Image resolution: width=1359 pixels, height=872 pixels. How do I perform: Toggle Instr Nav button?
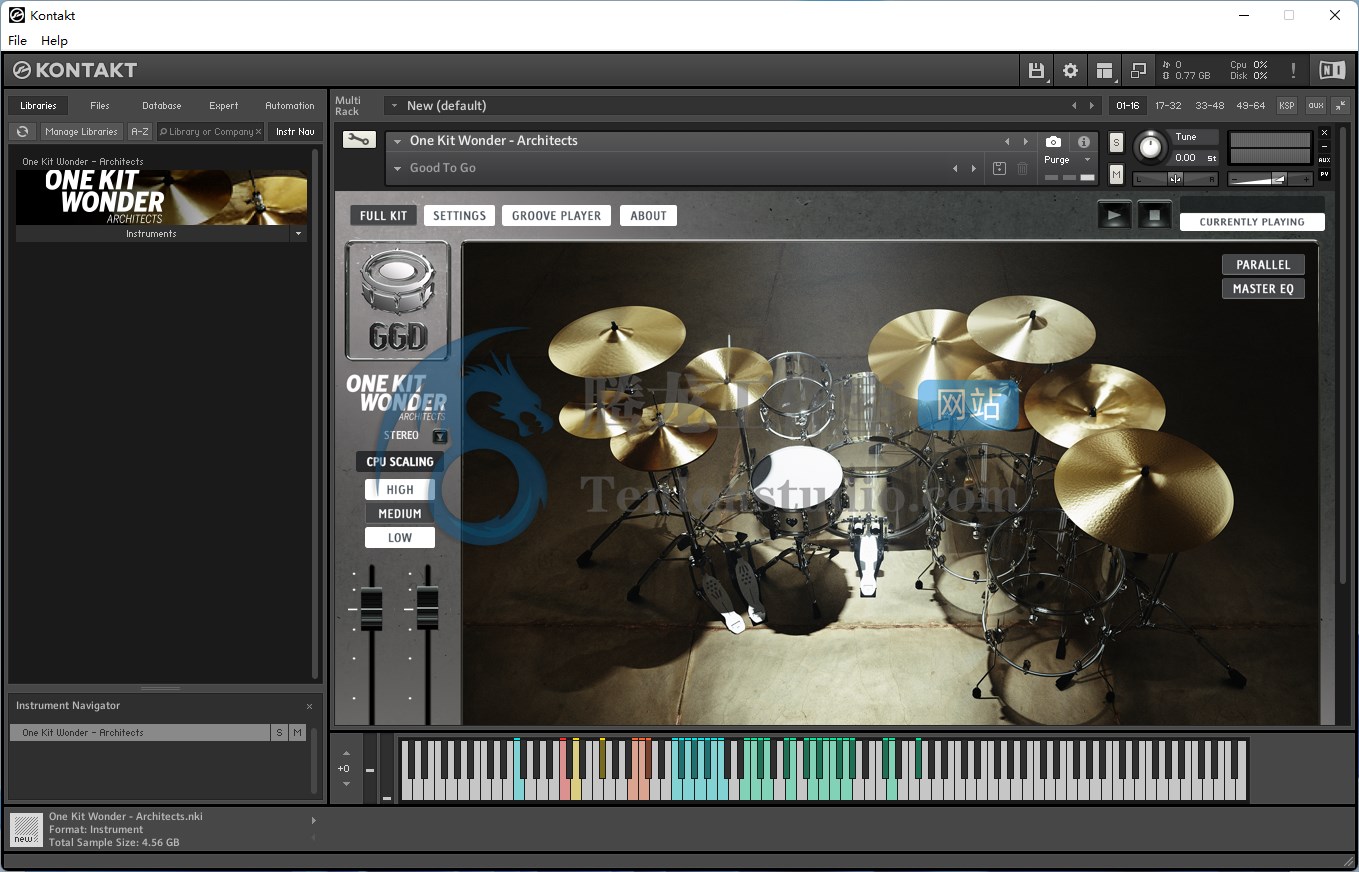(x=295, y=131)
